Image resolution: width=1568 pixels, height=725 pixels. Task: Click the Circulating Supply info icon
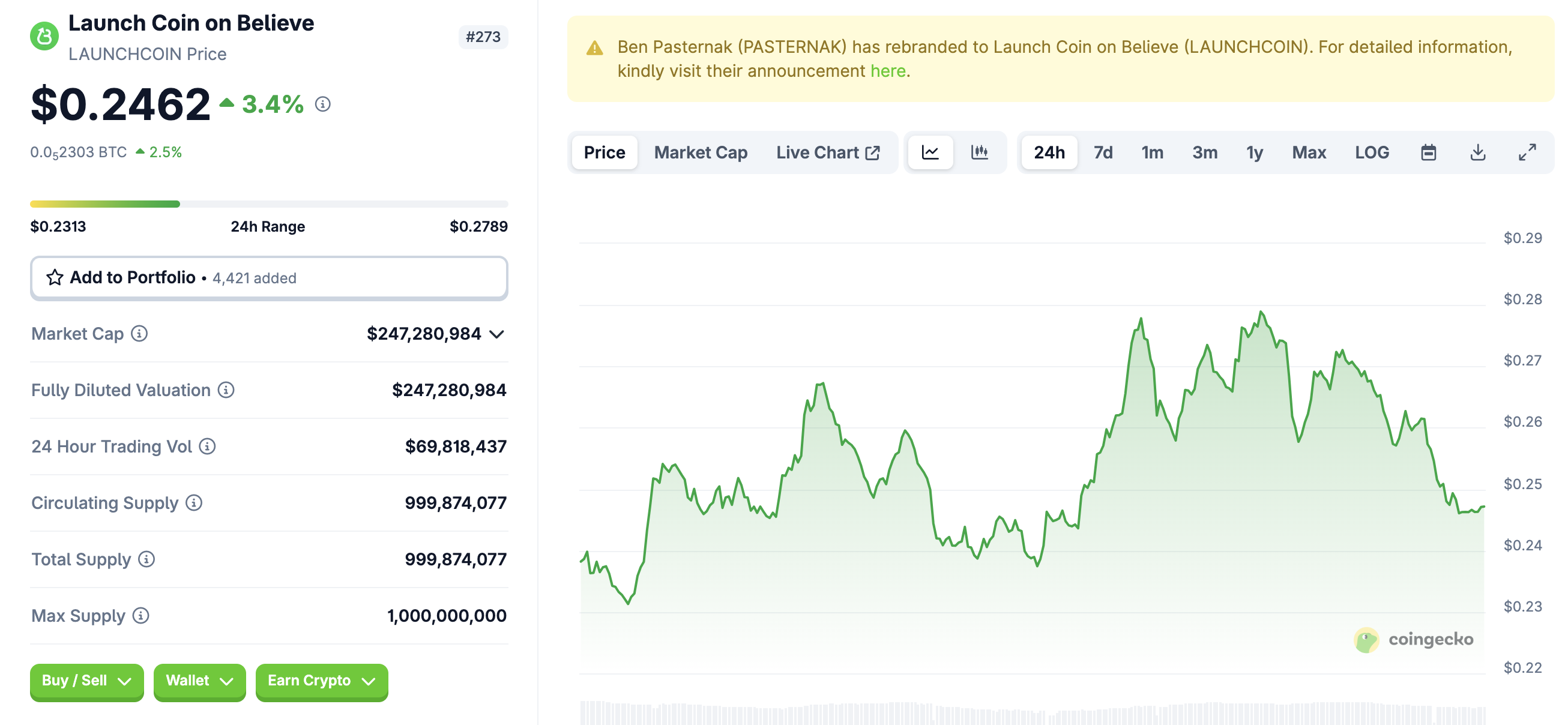tap(193, 504)
